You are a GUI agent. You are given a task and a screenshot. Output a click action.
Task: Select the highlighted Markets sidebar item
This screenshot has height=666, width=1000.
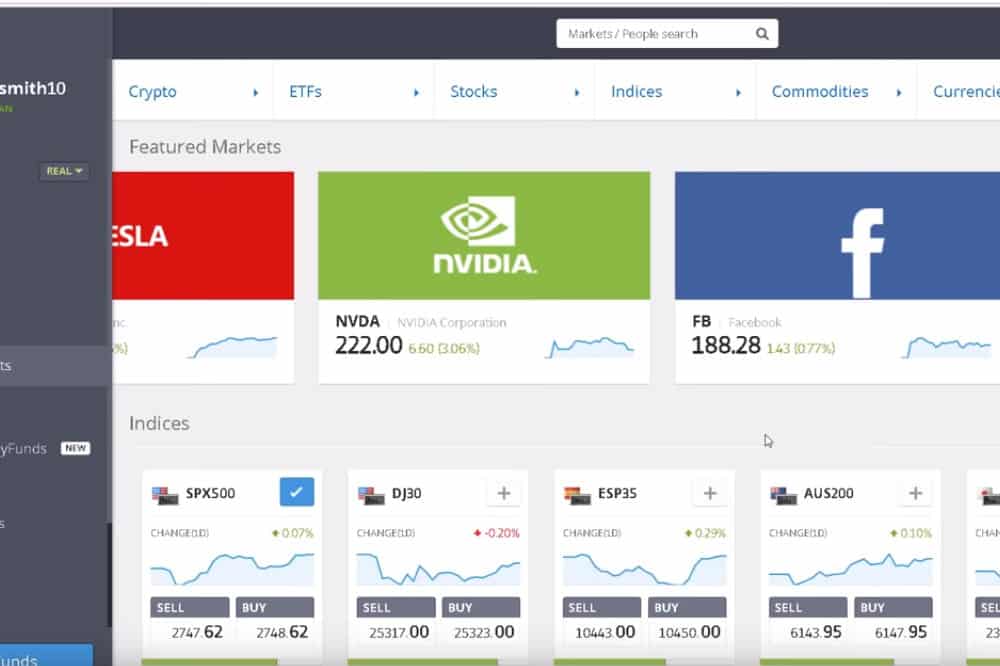[x=55, y=366]
